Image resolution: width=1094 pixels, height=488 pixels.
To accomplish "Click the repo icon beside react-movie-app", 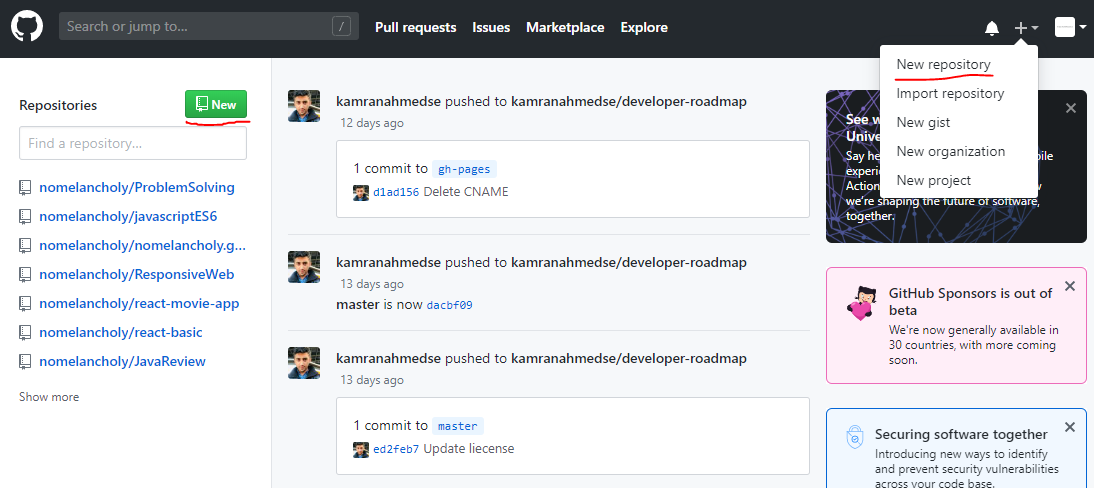I will click(25, 304).
